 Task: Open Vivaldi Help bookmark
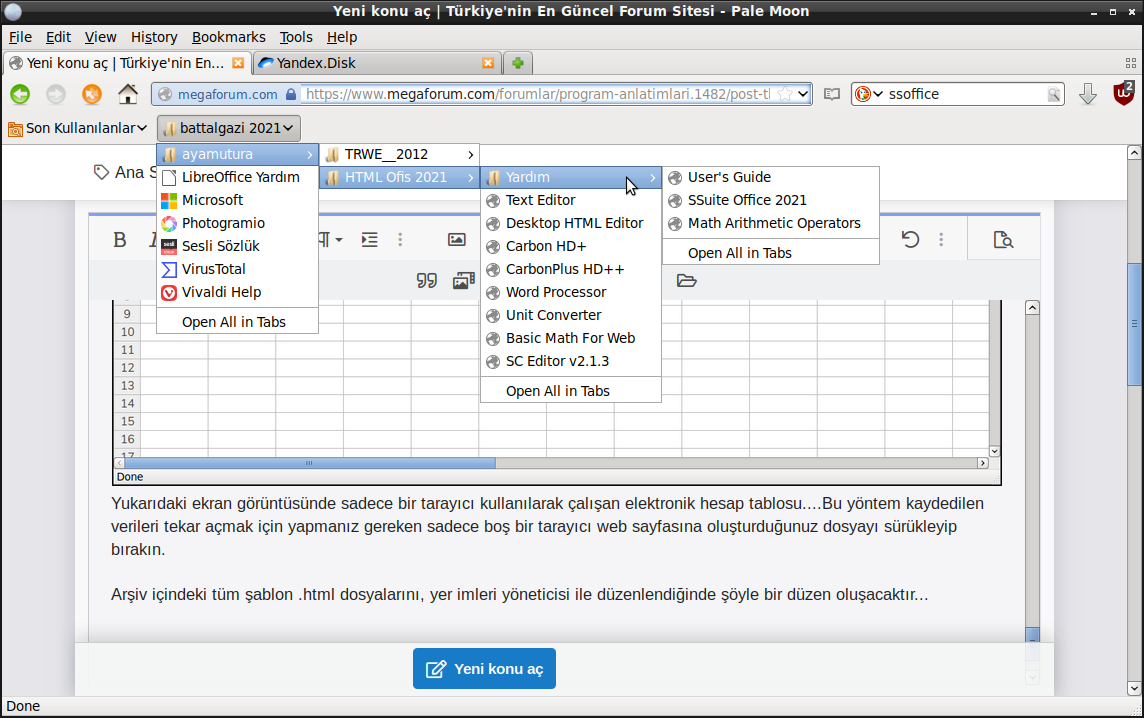[x=237, y=293]
